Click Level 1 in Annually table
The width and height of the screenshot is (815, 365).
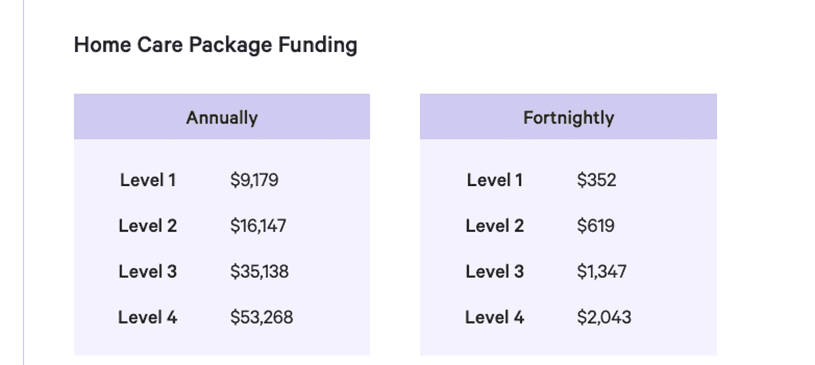point(148,180)
